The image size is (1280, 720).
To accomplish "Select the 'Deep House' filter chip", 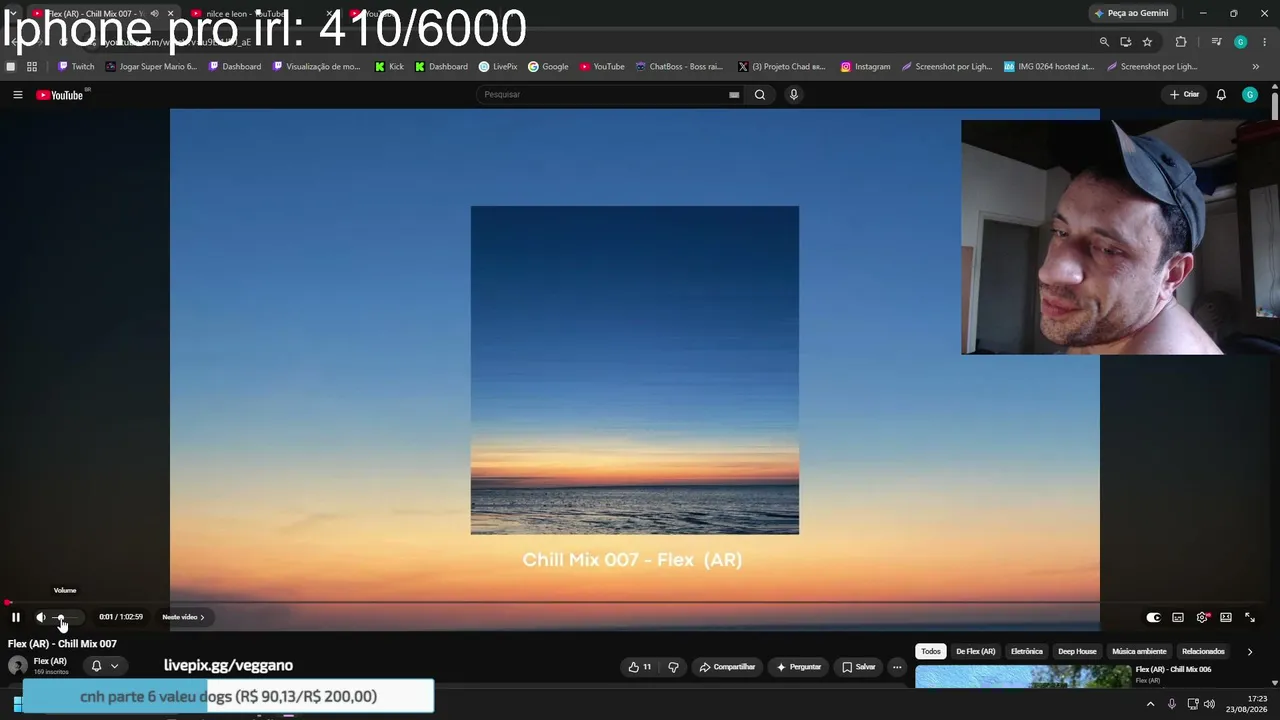I will point(1077,651).
